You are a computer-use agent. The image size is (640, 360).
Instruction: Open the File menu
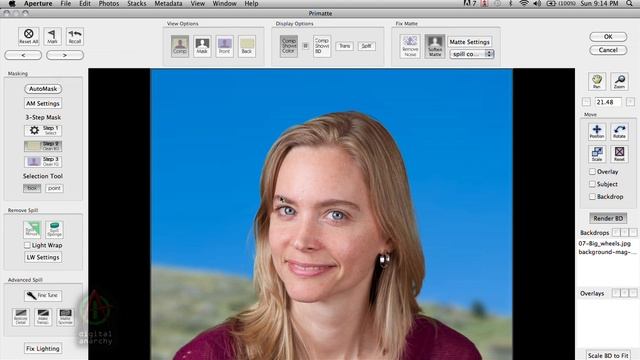[65, 4]
